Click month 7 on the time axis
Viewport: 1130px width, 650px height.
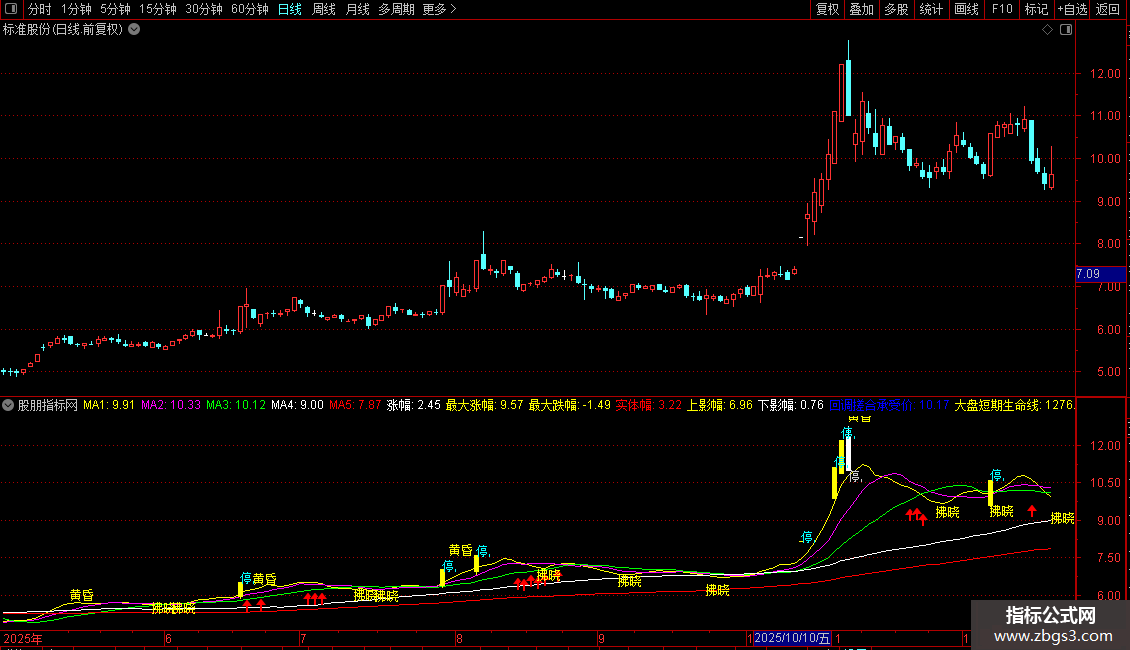pos(303,638)
